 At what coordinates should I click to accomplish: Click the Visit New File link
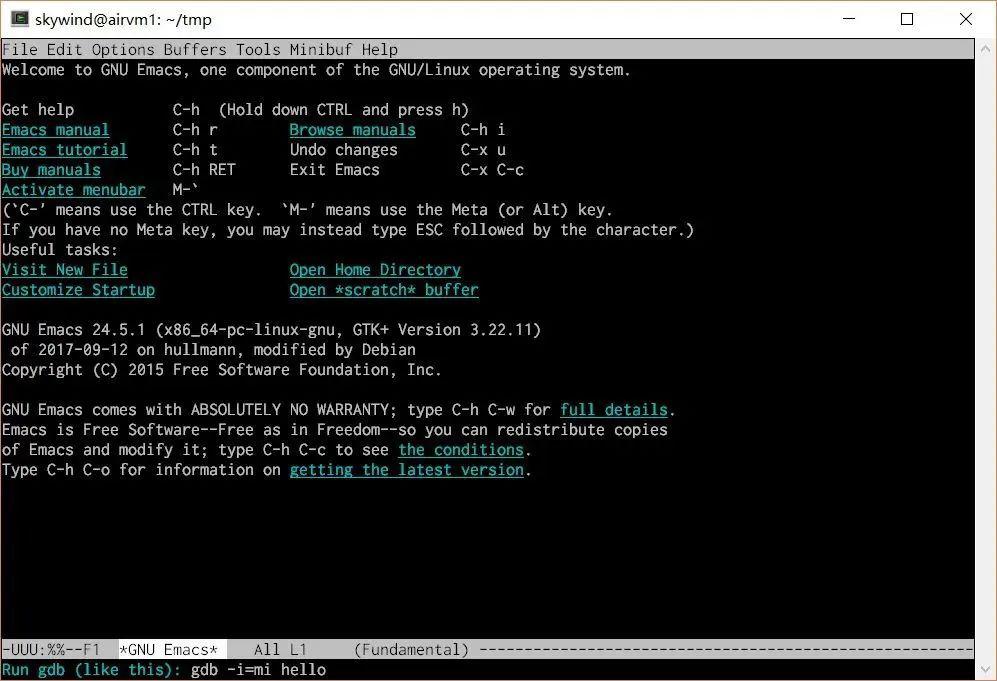[64, 270]
